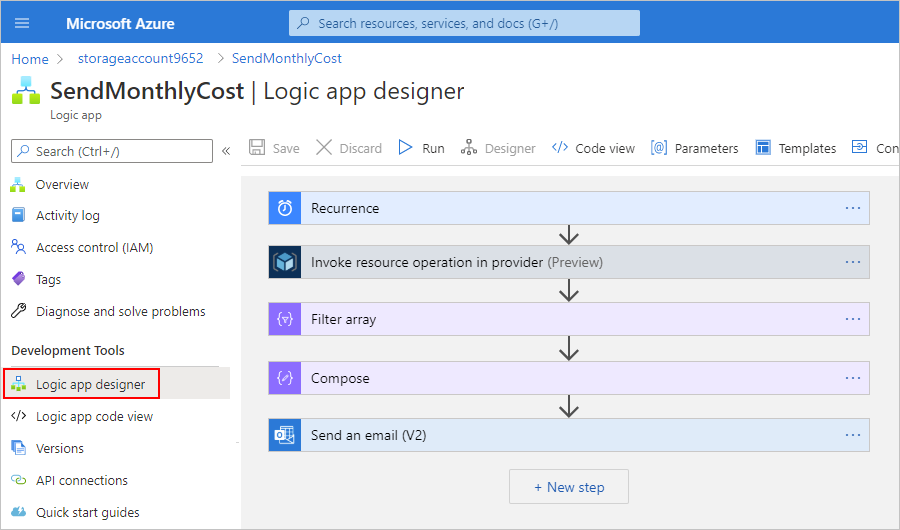The width and height of the screenshot is (900, 530).
Task: Collapse the left navigation sidebar
Action: [226, 151]
